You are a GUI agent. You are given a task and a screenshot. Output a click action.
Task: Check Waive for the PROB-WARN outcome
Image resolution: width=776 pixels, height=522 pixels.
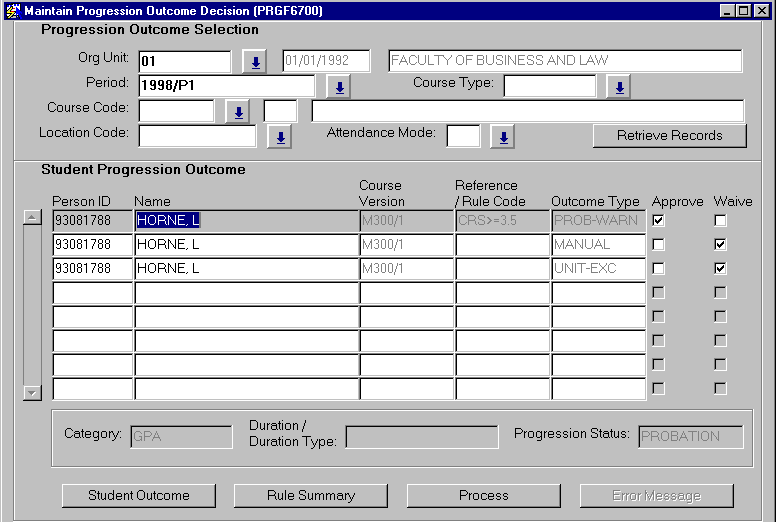pyautogui.click(x=720, y=220)
